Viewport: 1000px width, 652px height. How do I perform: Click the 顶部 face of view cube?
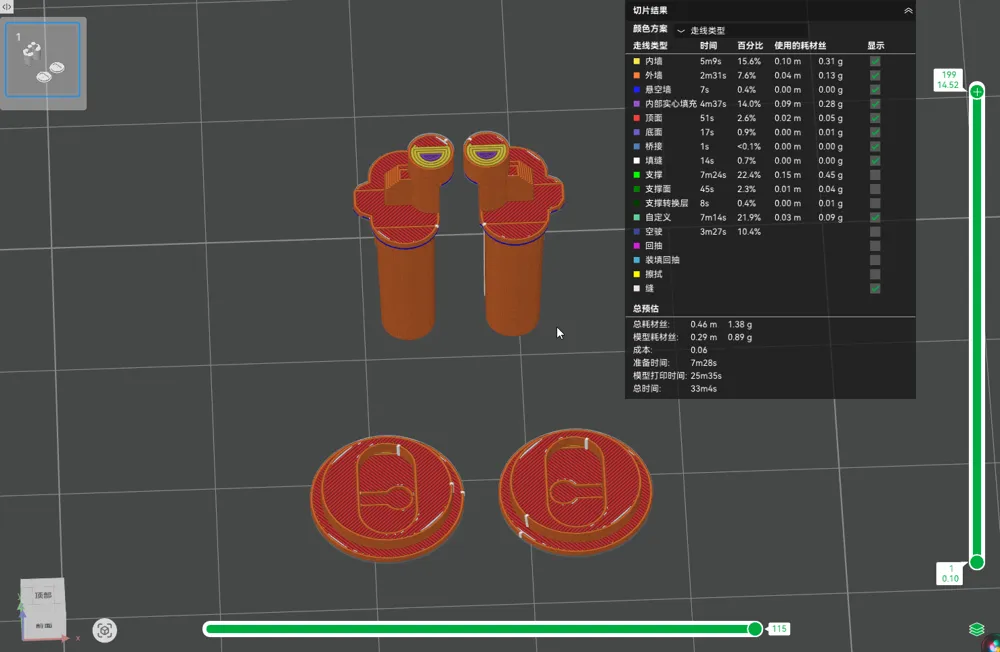[43, 594]
